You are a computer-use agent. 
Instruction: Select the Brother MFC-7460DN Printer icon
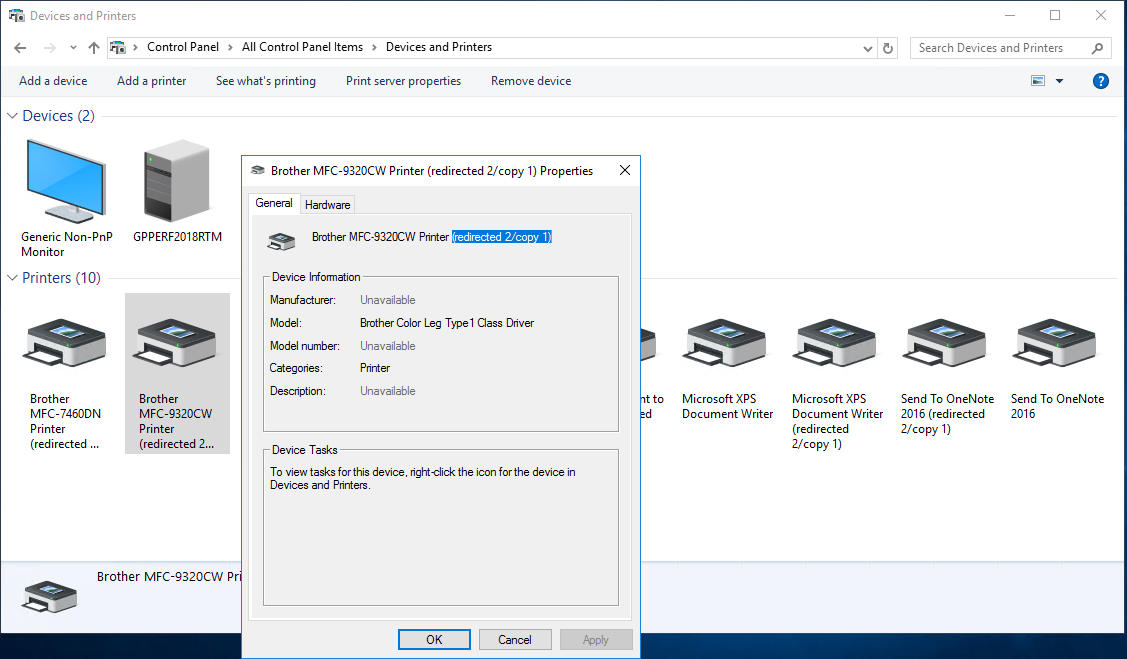66,344
